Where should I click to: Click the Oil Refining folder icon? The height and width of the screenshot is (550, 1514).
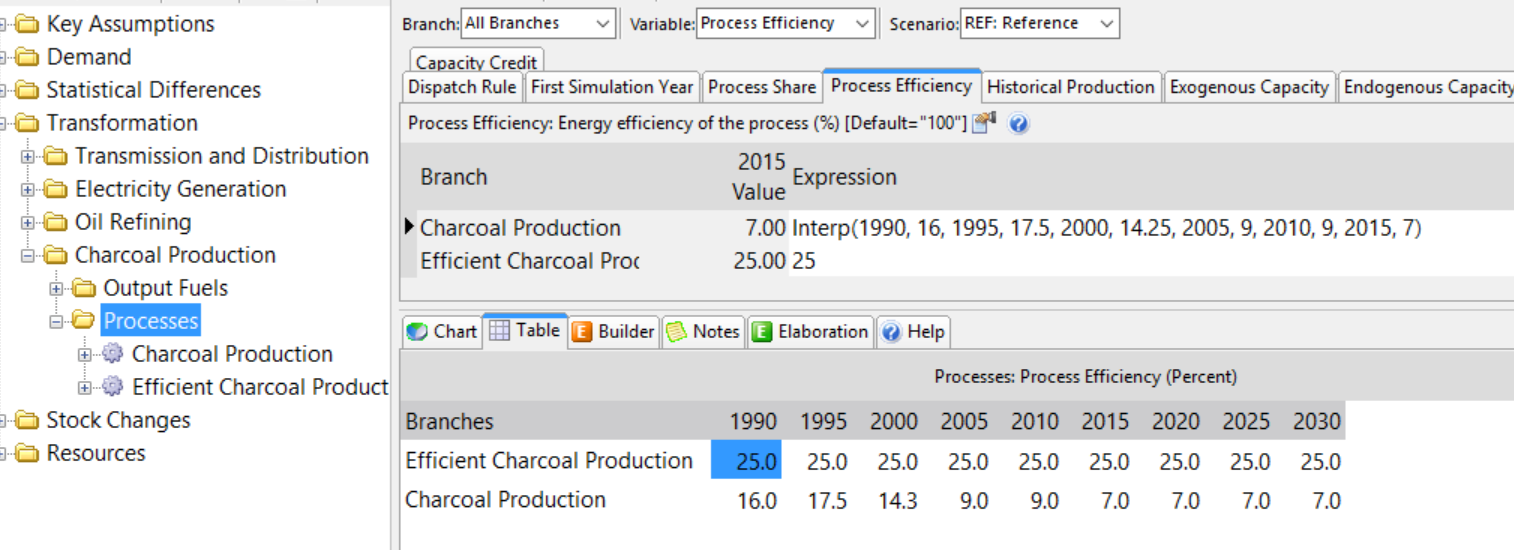[56, 222]
